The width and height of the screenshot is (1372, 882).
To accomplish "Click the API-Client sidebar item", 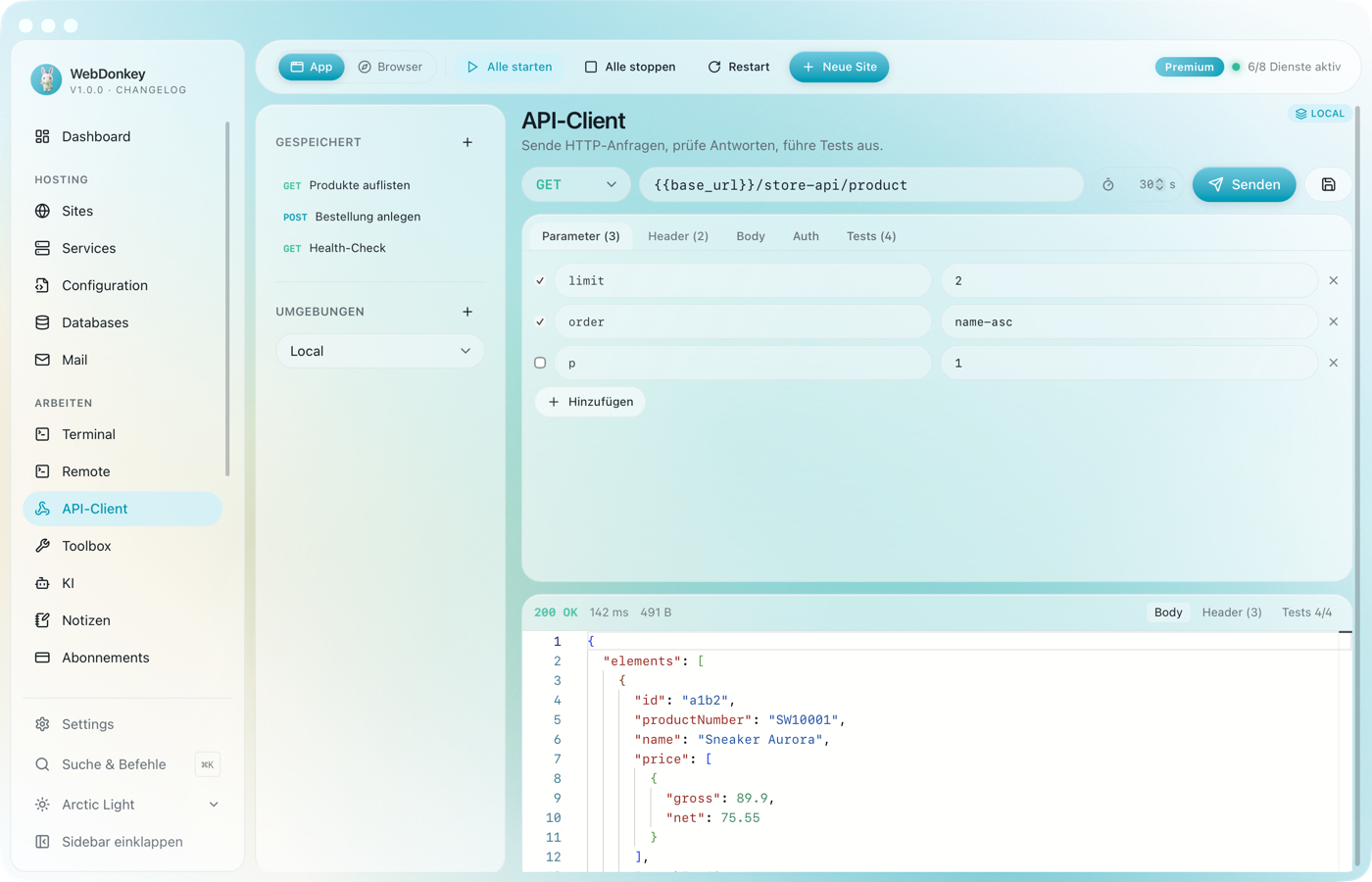I will tap(122, 509).
